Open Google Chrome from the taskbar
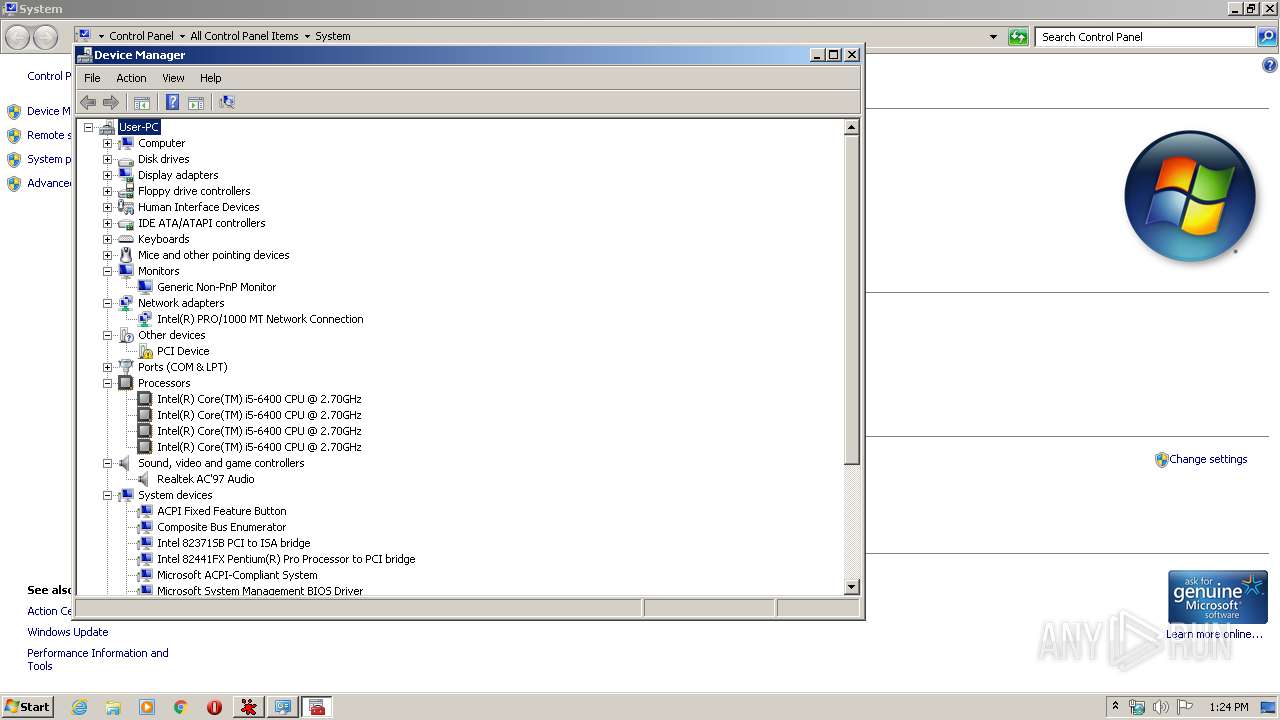 pyautogui.click(x=180, y=707)
